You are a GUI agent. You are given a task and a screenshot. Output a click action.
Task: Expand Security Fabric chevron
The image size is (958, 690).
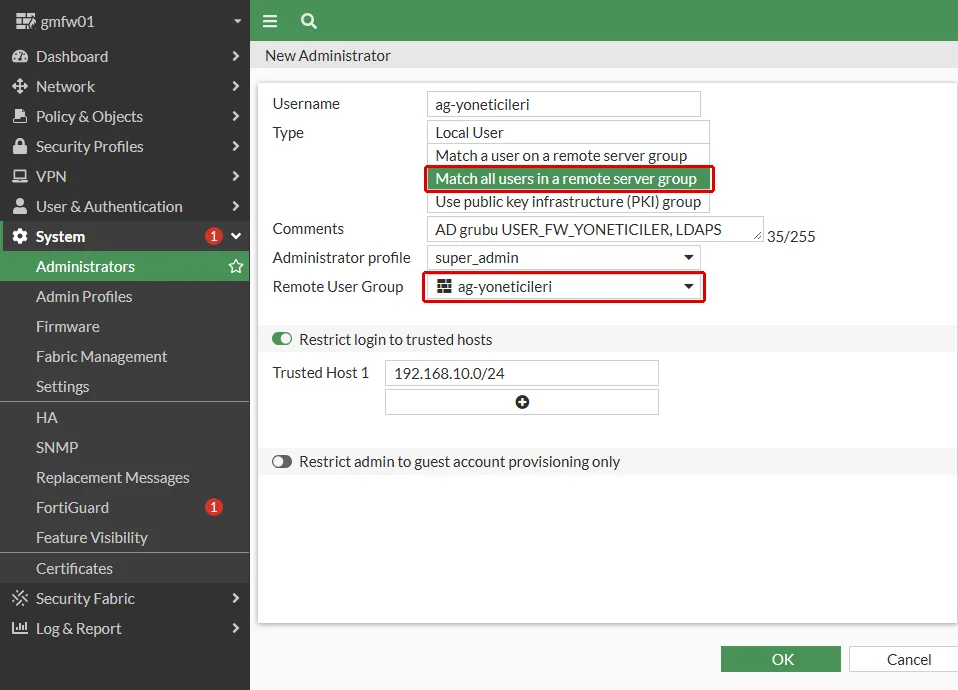coord(236,598)
